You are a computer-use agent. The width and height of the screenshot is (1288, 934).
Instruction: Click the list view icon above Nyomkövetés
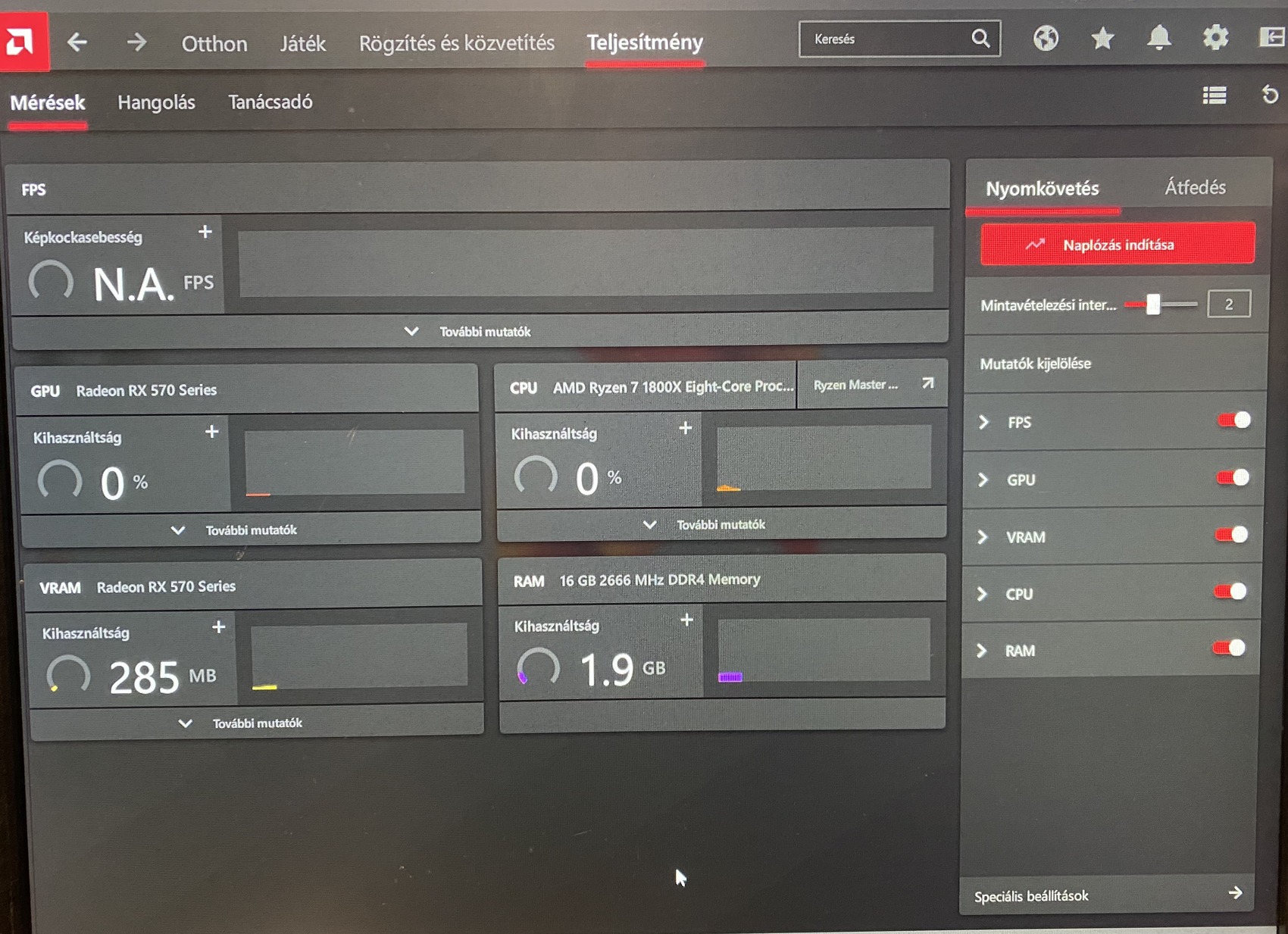pos(1214,96)
